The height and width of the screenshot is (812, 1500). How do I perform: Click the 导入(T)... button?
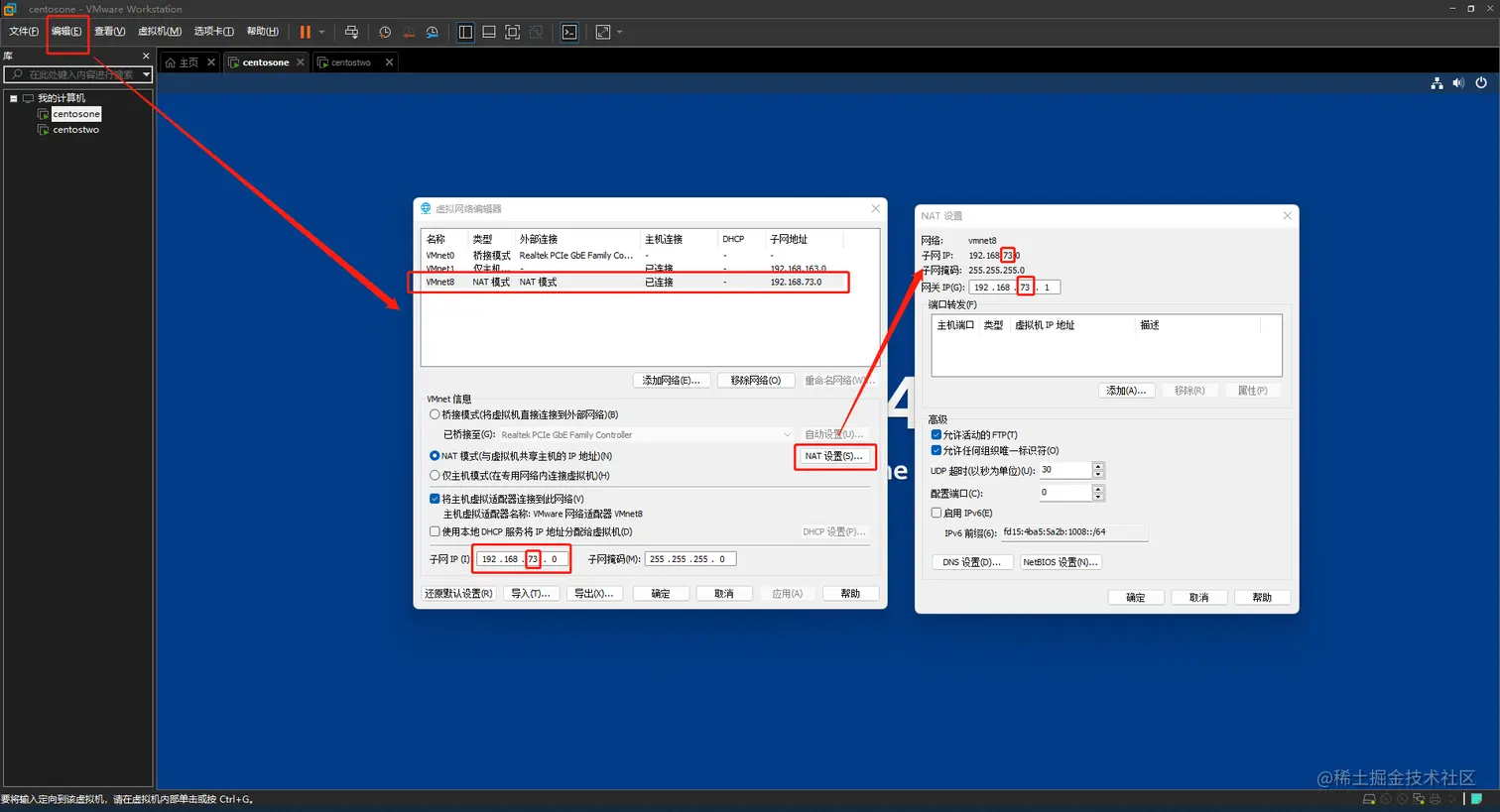[531, 594]
